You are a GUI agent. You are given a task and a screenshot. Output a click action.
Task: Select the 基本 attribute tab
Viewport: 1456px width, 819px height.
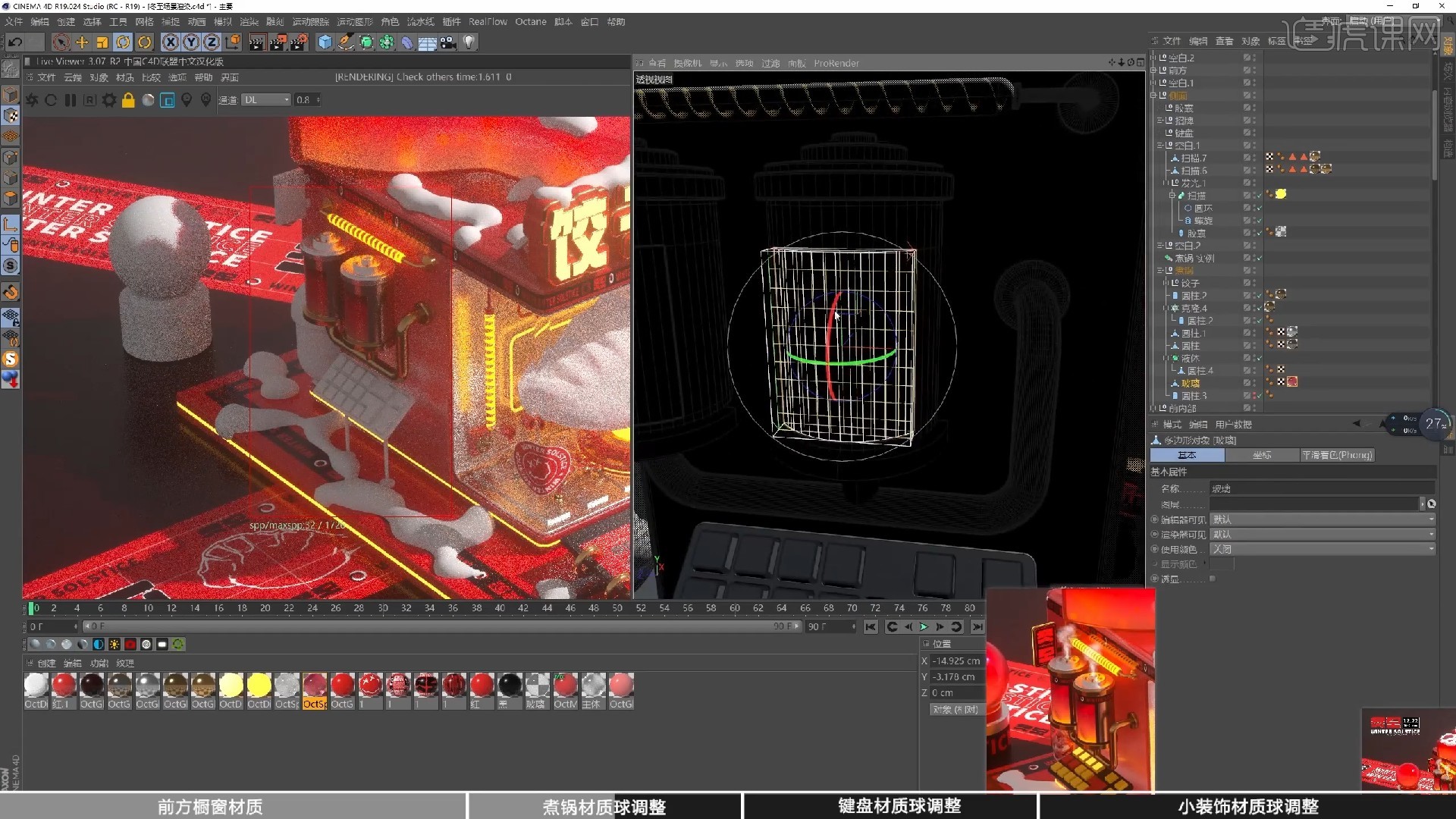tap(1187, 455)
